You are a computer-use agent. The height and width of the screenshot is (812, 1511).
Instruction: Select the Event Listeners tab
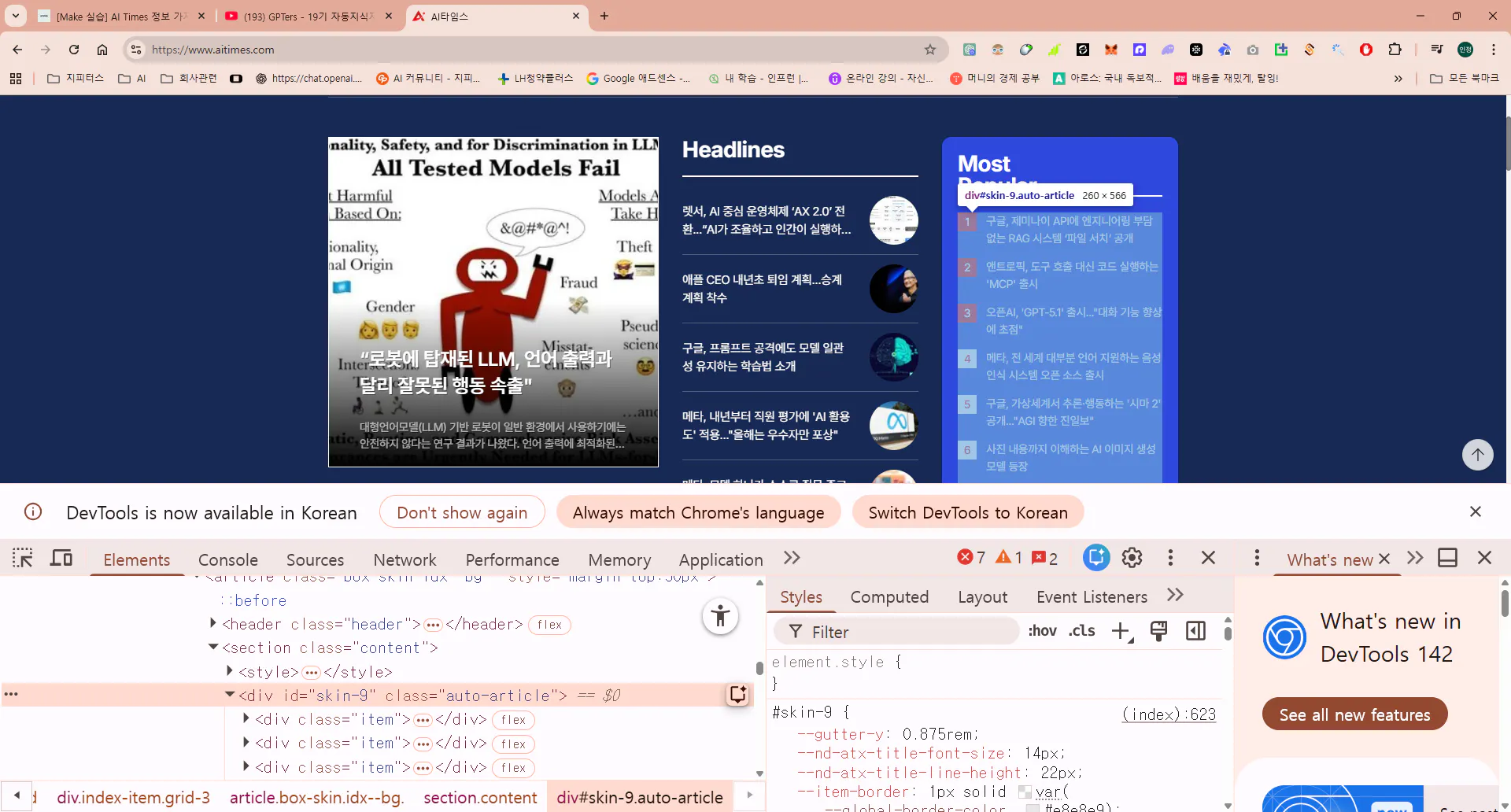point(1092,597)
